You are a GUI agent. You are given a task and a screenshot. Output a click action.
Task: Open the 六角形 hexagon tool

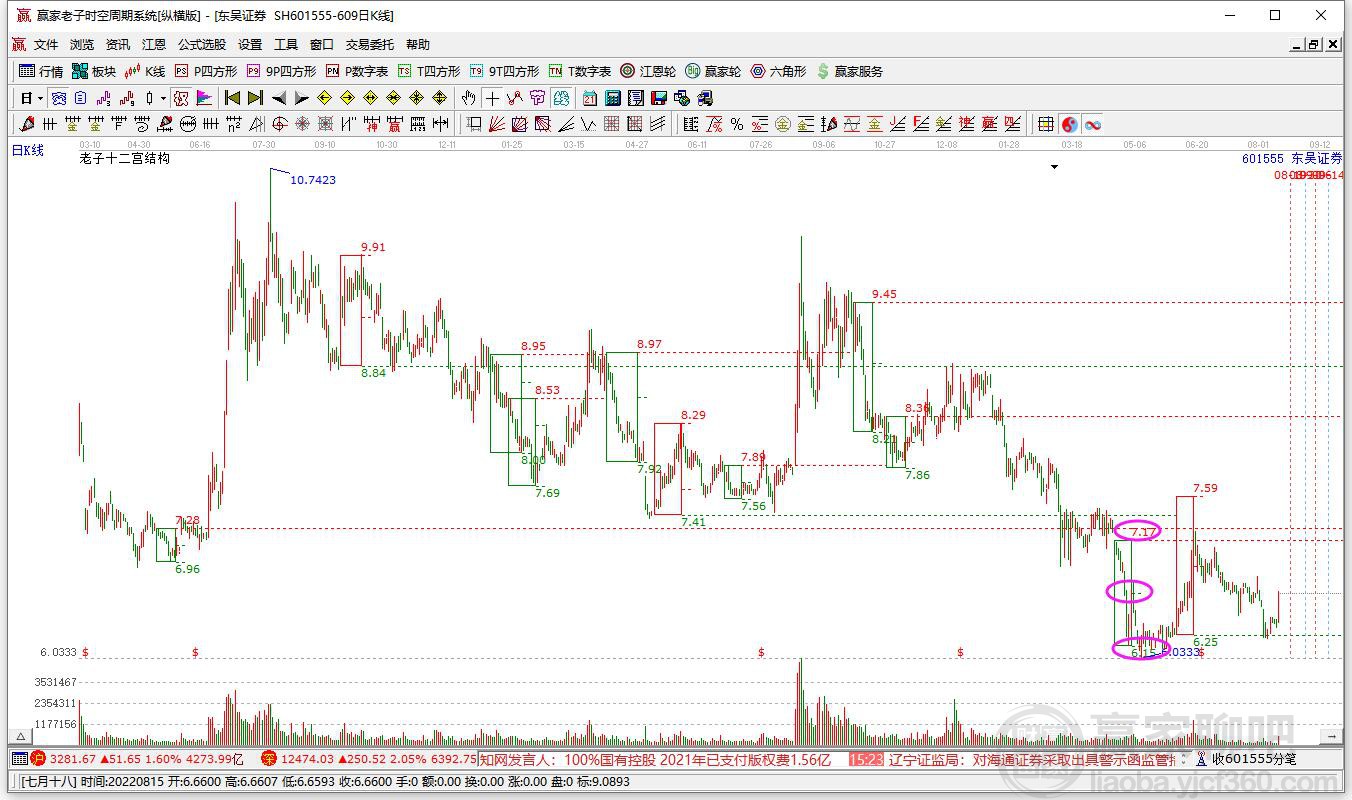click(x=778, y=71)
